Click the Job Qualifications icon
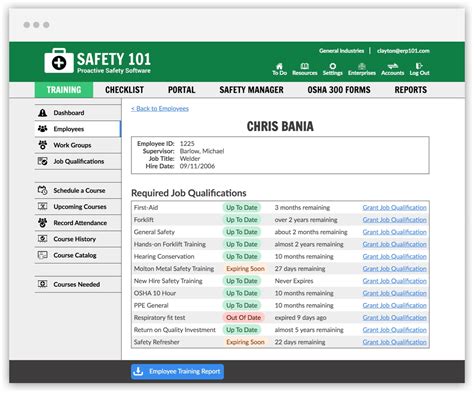 [43, 161]
